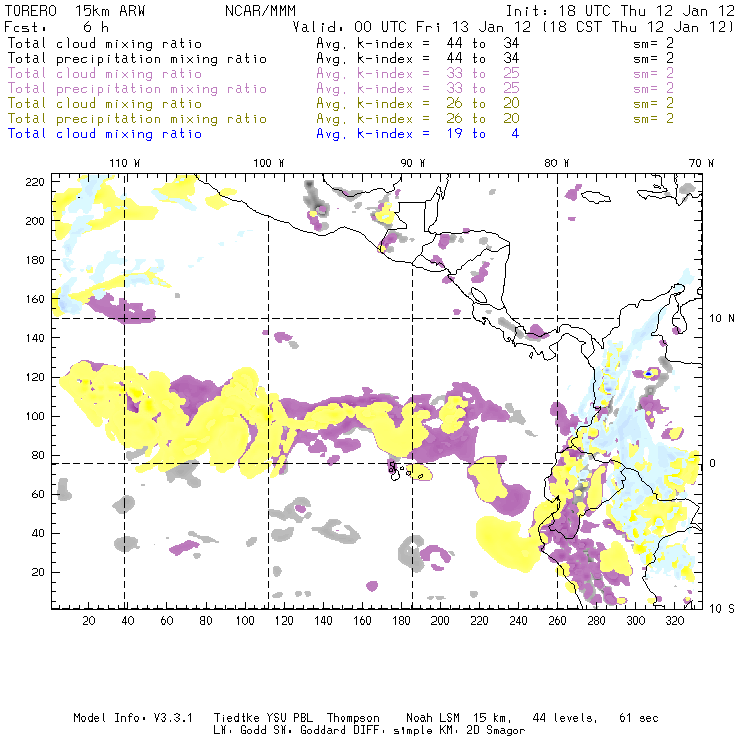Click the "220" vertical axis grid number

pyautogui.click(x=35, y=182)
